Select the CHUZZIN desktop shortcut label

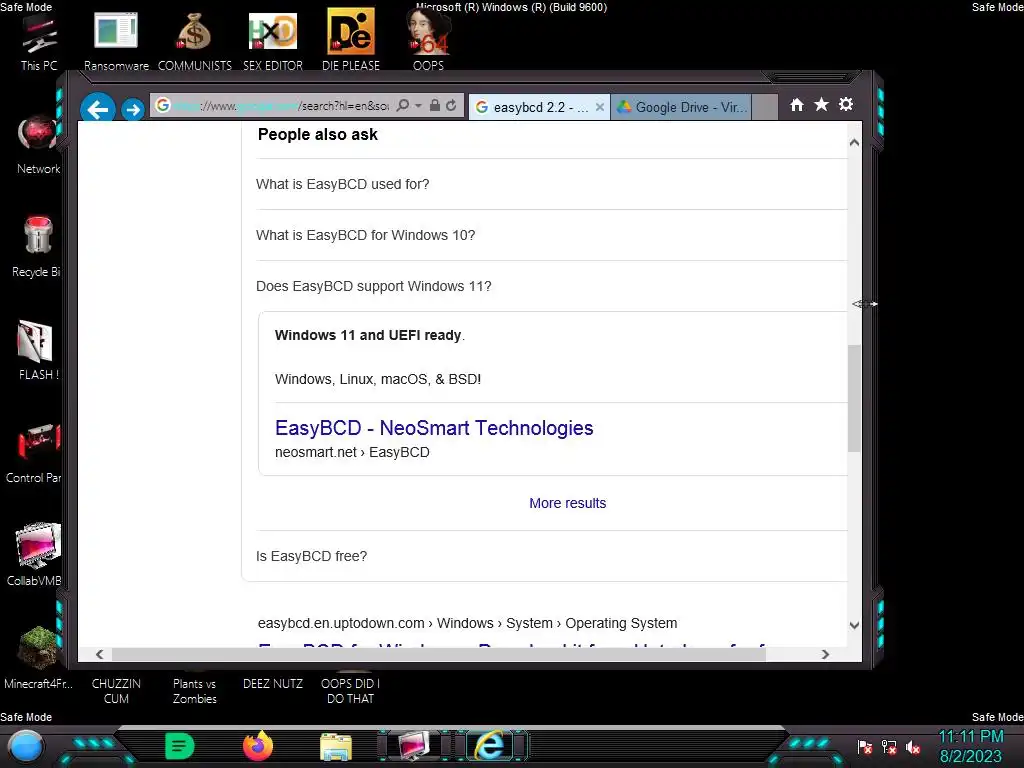coord(116,691)
